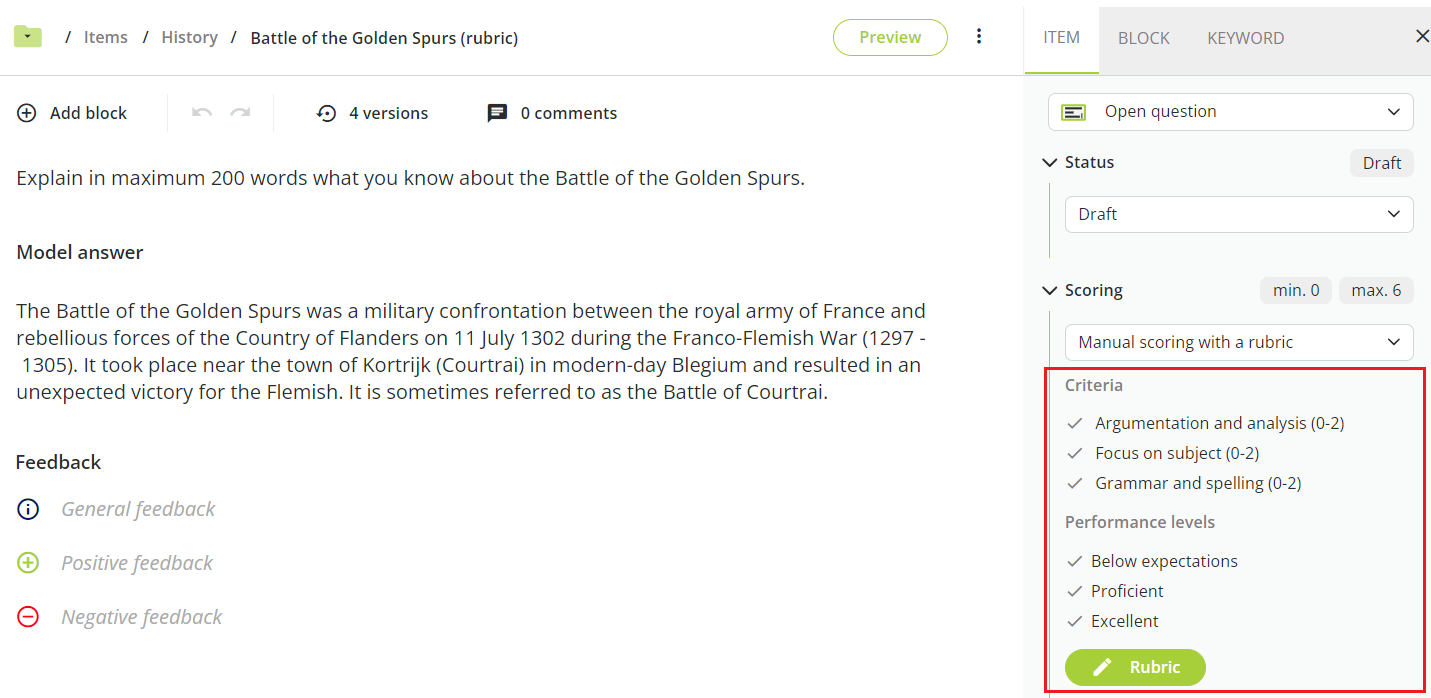The height and width of the screenshot is (698, 1431).
Task: Click the Add block plus icon
Action: pos(27,113)
